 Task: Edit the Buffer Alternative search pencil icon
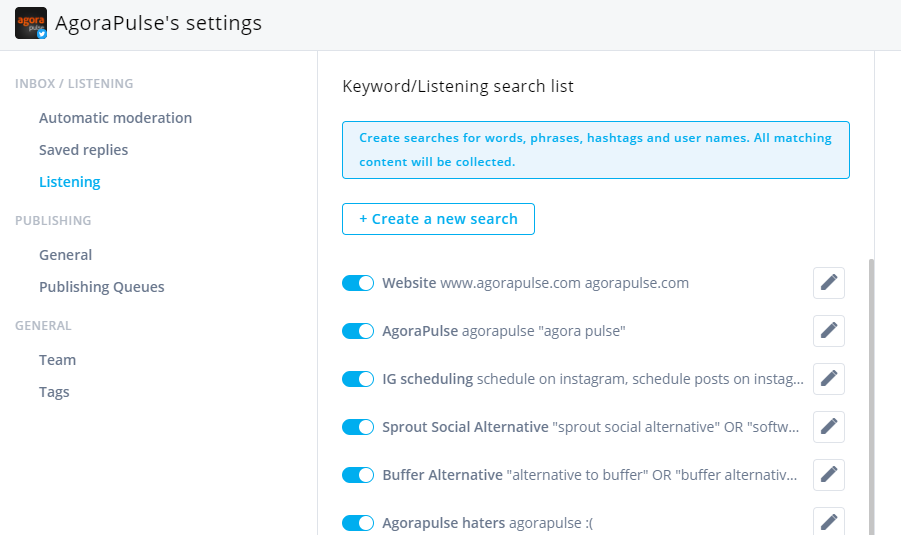pos(829,475)
